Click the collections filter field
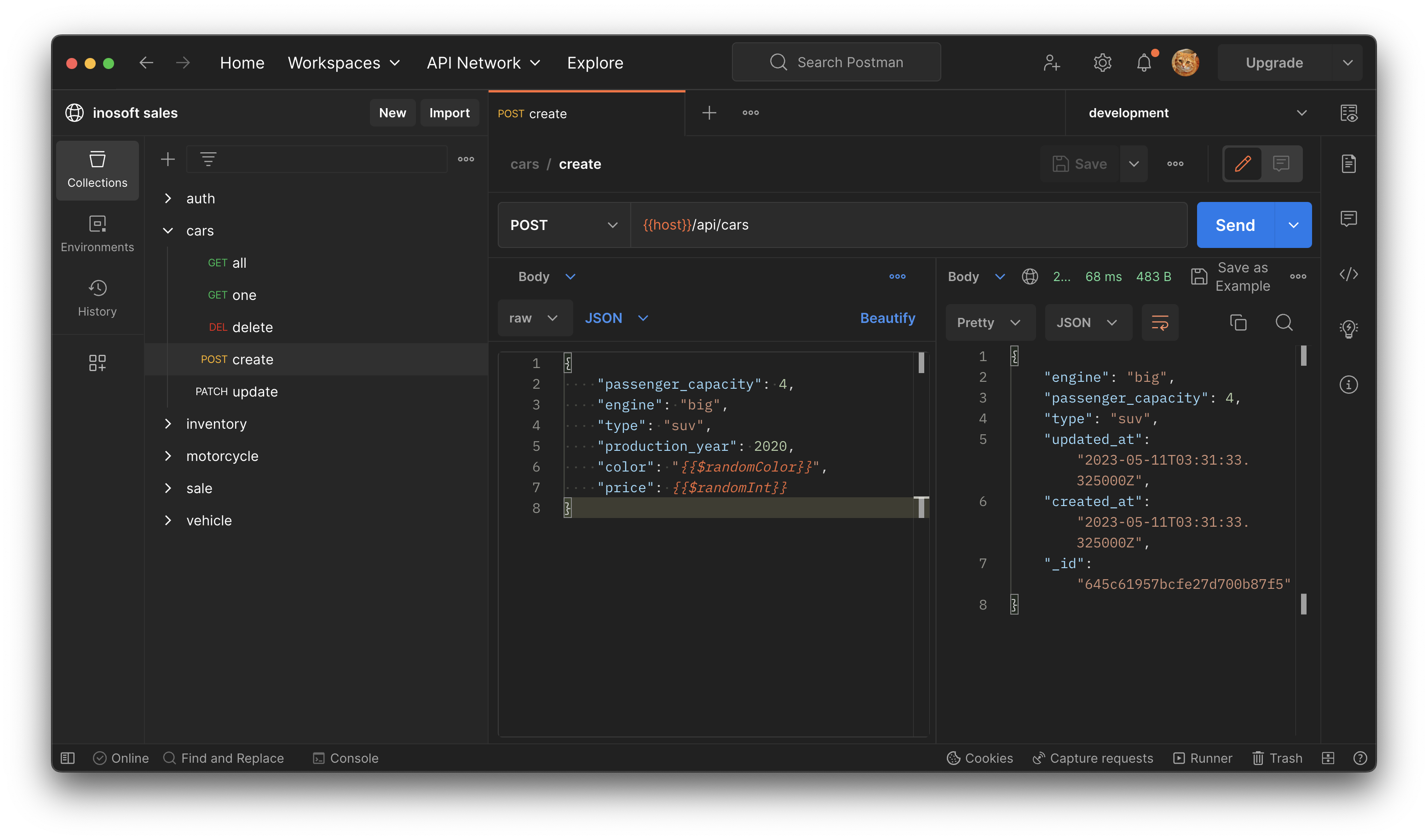 (317, 159)
